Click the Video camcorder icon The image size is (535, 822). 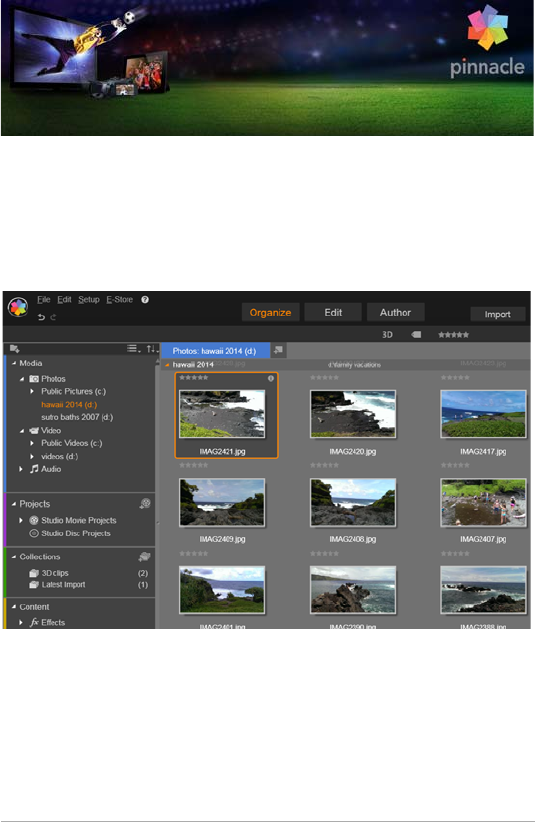(x=34, y=430)
